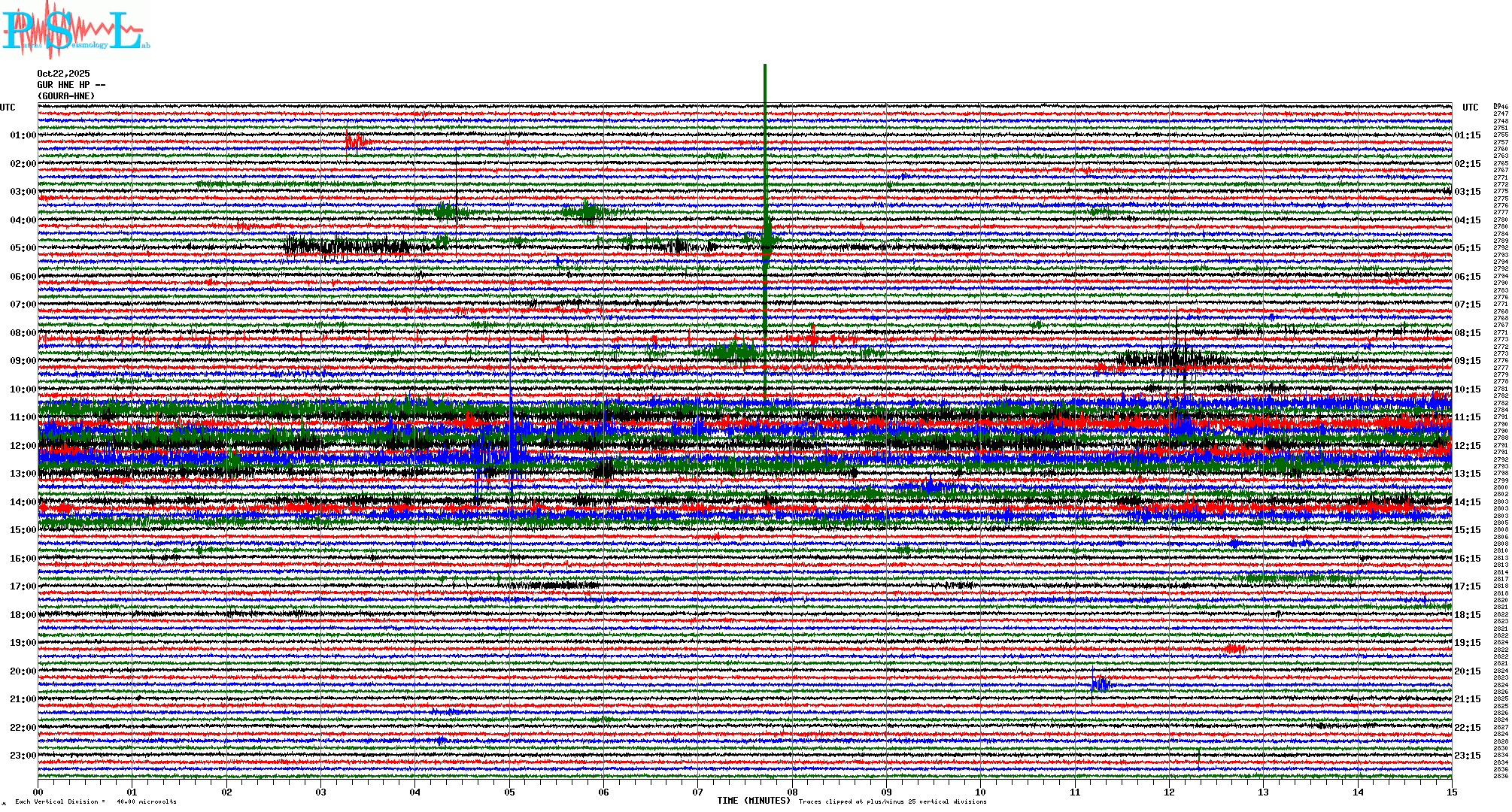Screen dimensions: 1512x812
Task: Click the minute 15 tick on bottom axis
Action: [1451, 792]
